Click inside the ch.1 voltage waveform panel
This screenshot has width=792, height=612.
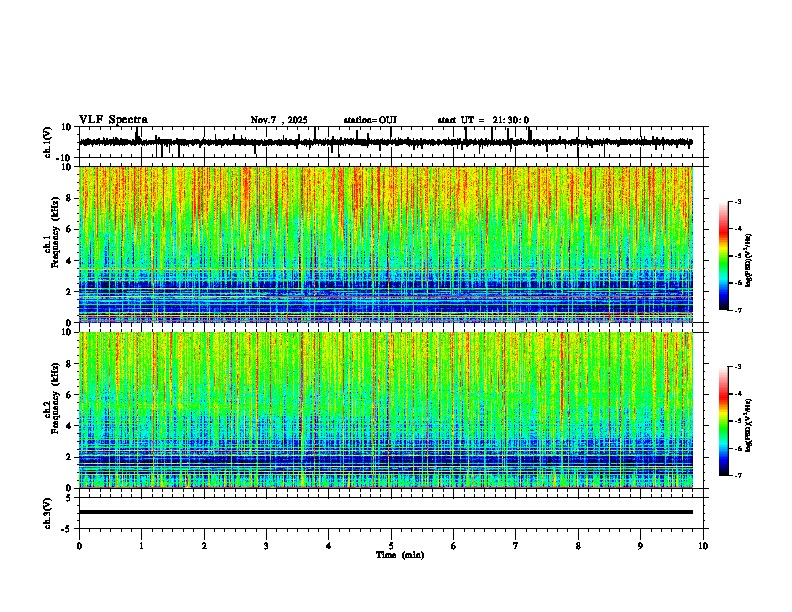[393, 142]
